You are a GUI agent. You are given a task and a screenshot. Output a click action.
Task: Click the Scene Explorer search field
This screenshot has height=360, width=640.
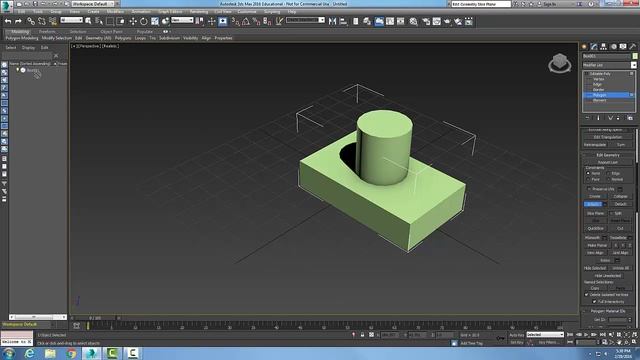pyautogui.click(x=27, y=56)
